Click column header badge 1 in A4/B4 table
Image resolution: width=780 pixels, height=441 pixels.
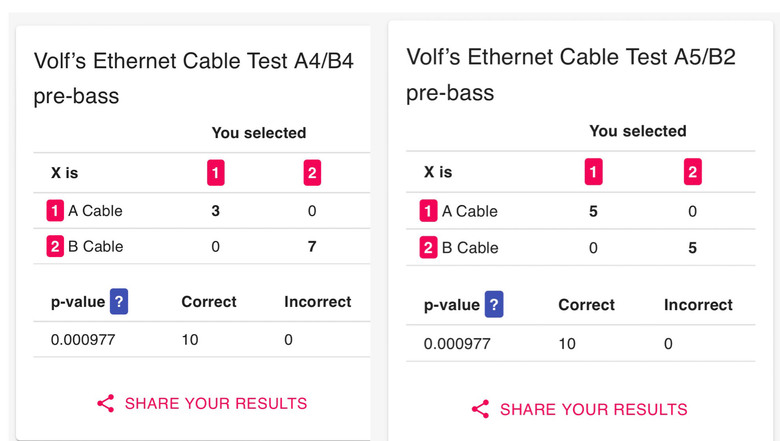pos(216,173)
